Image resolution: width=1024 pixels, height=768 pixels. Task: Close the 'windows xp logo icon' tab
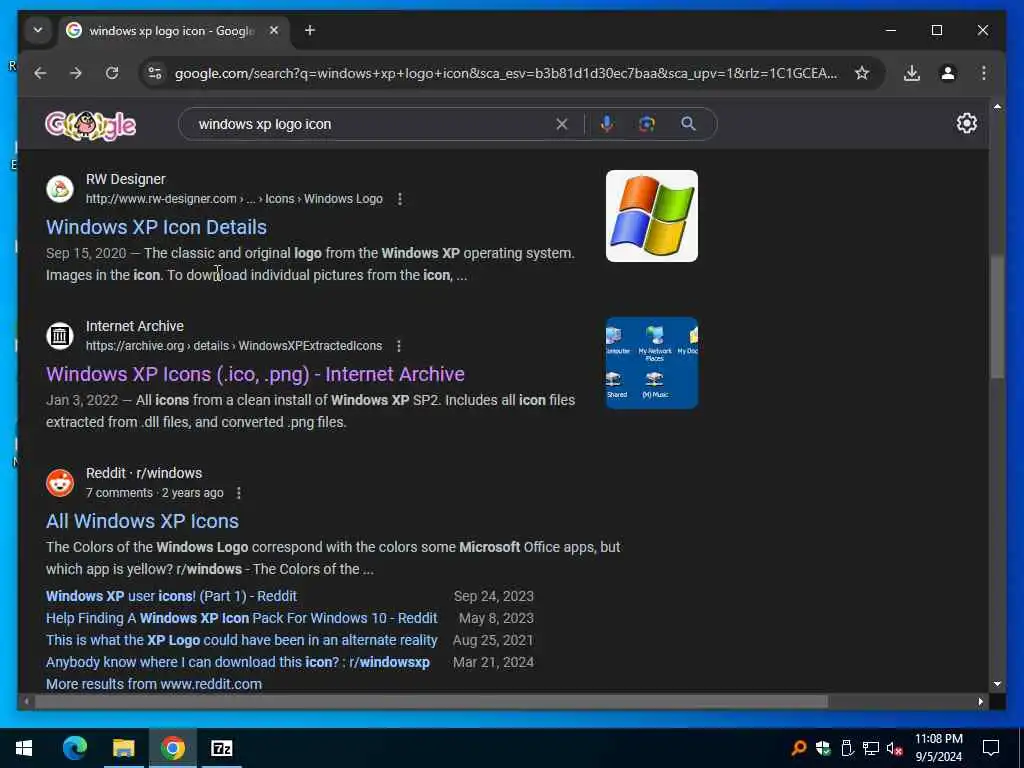tap(274, 30)
